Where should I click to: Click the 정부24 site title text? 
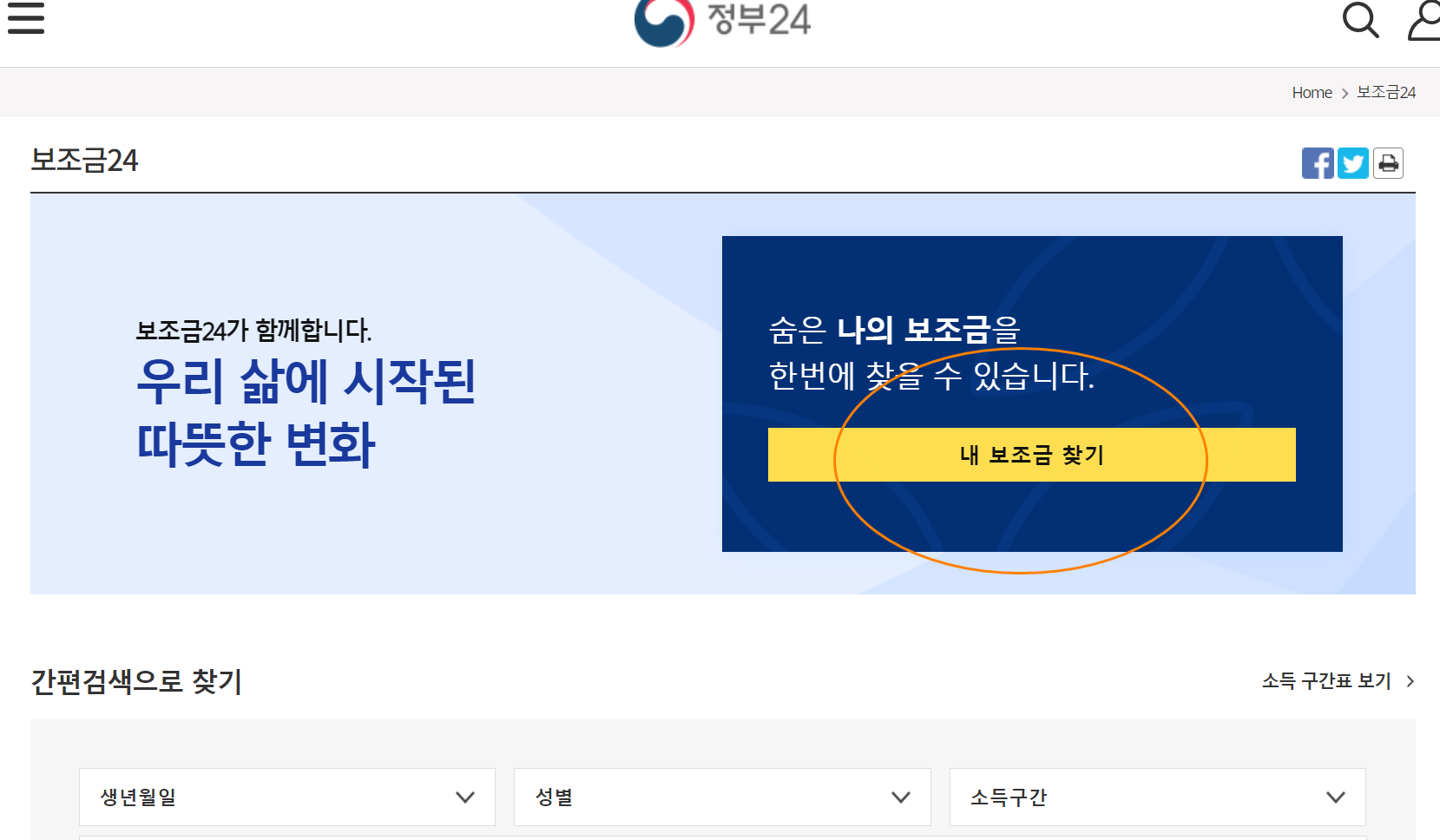click(x=759, y=19)
